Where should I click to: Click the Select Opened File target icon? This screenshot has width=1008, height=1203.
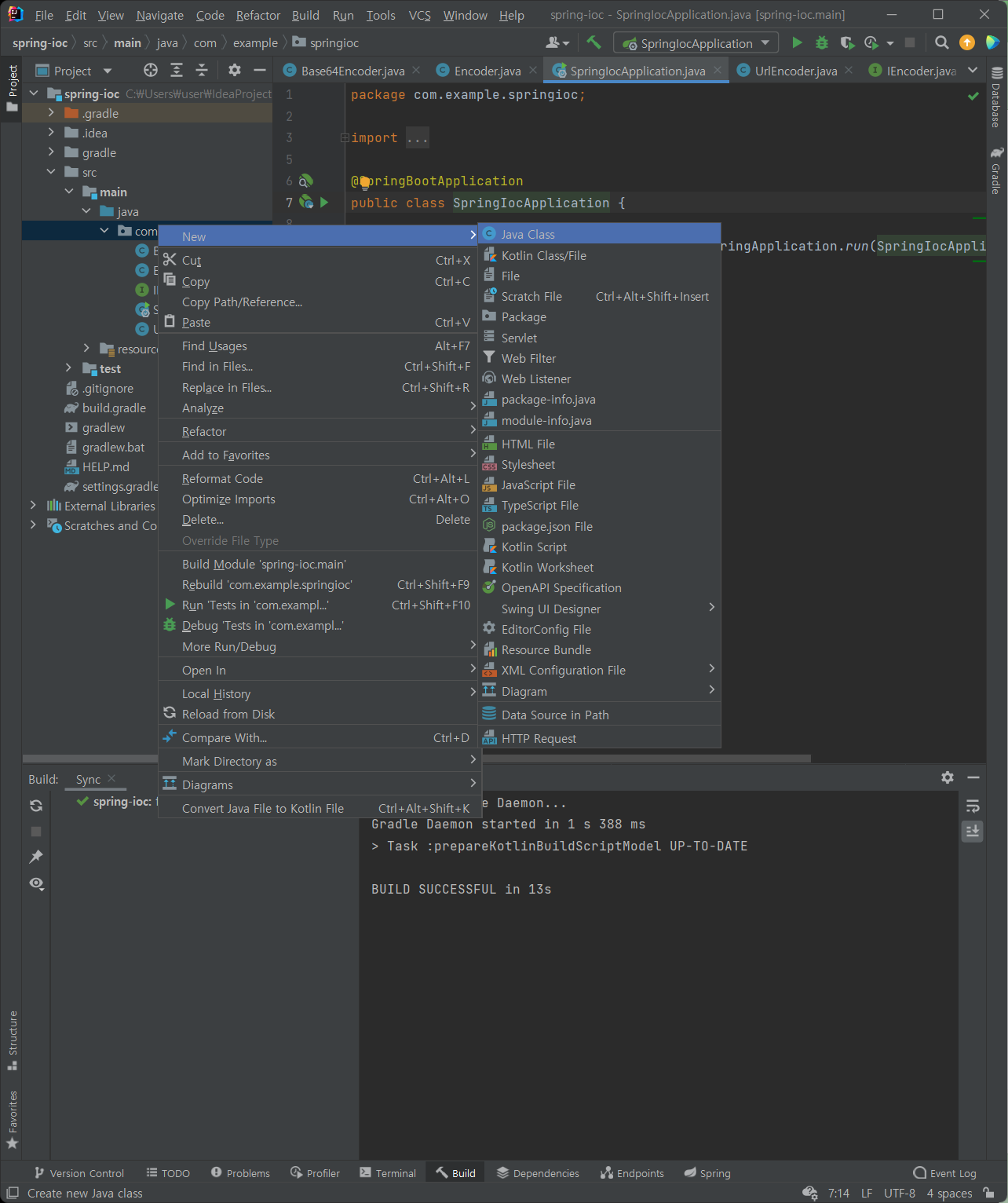[151, 71]
